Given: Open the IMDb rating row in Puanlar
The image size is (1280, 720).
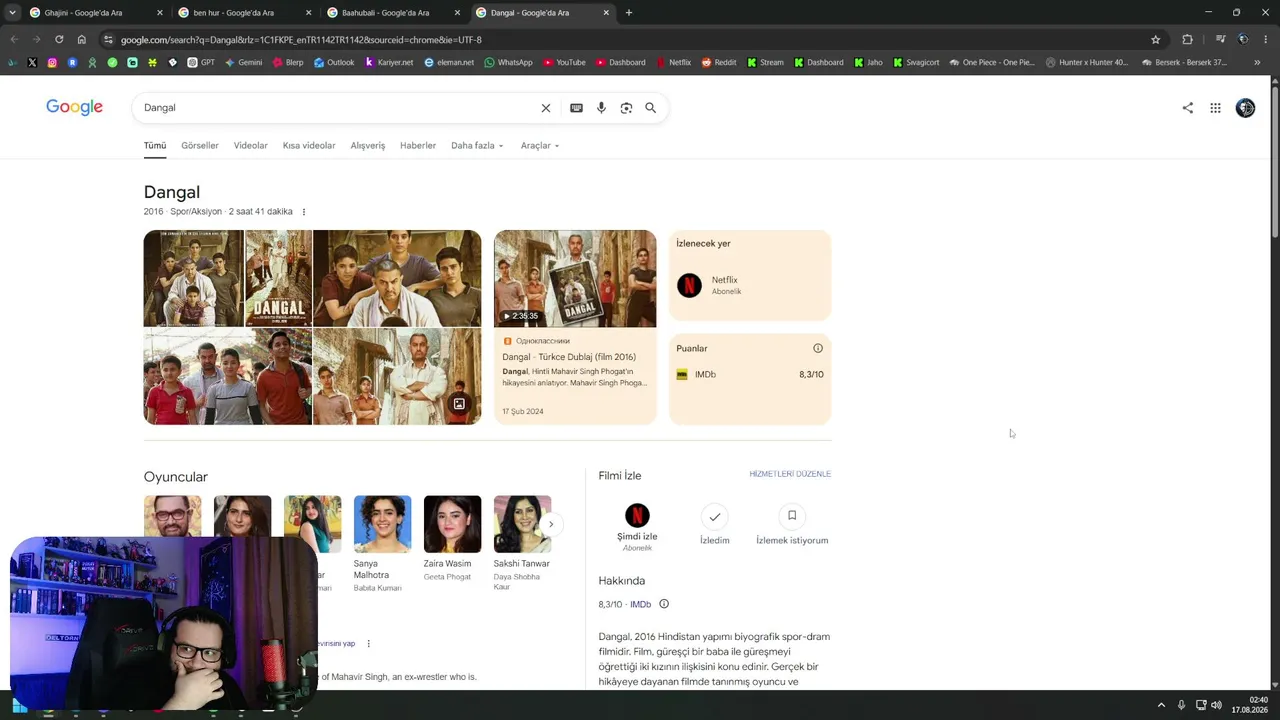Looking at the screenshot, I should coord(750,374).
